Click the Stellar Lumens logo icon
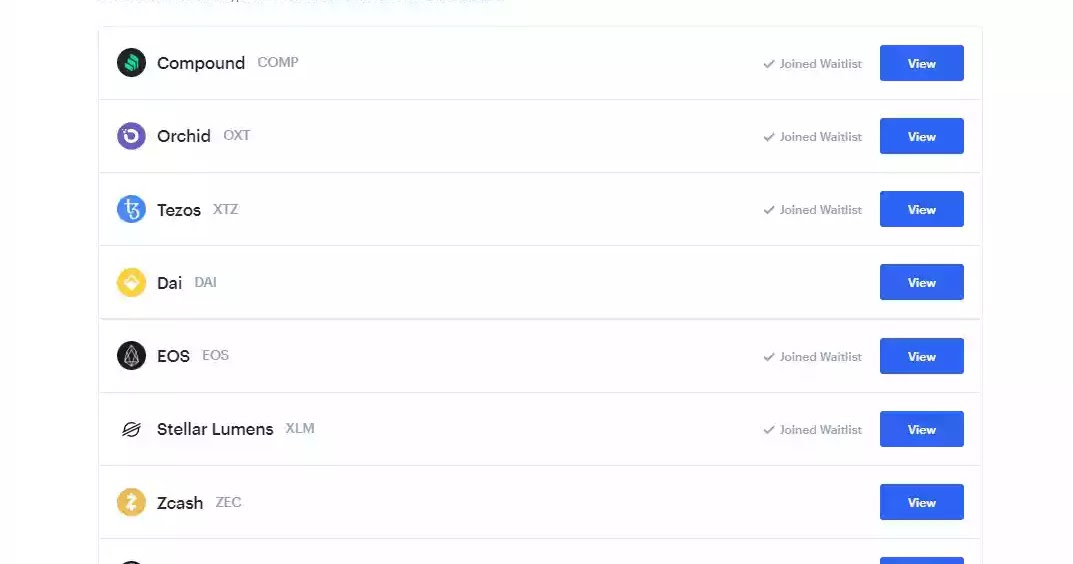This screenshot has width=1073, height=564. click(131, 429)
